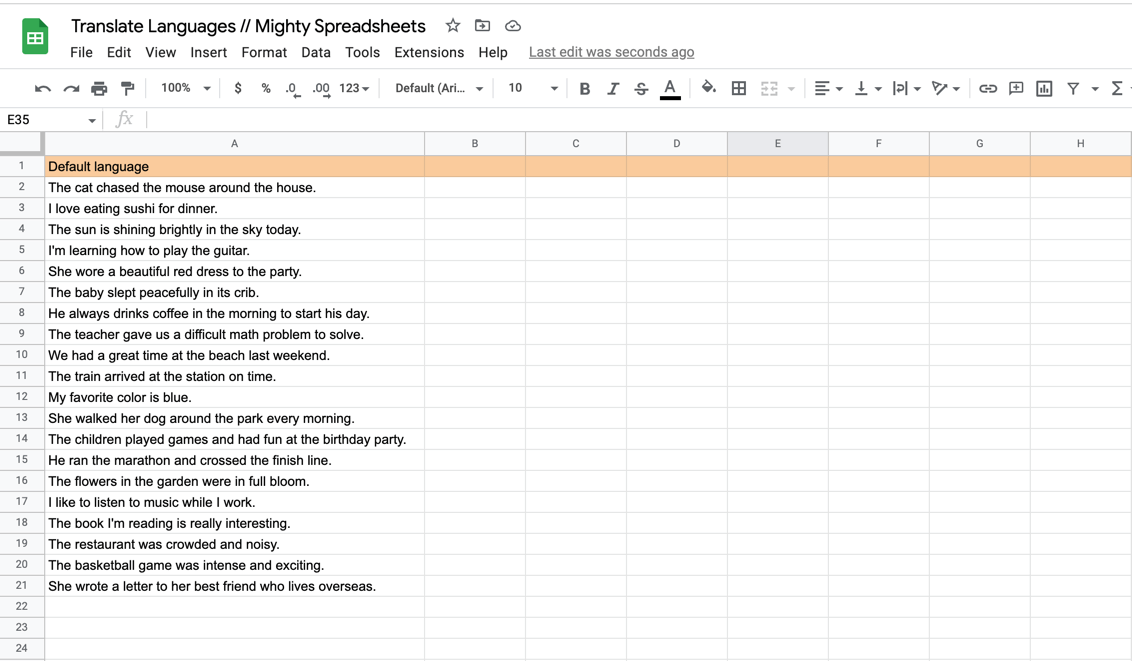Open the Default (Arial) font dropdown
Viewport: 1132px width, 661px height.
439,88
